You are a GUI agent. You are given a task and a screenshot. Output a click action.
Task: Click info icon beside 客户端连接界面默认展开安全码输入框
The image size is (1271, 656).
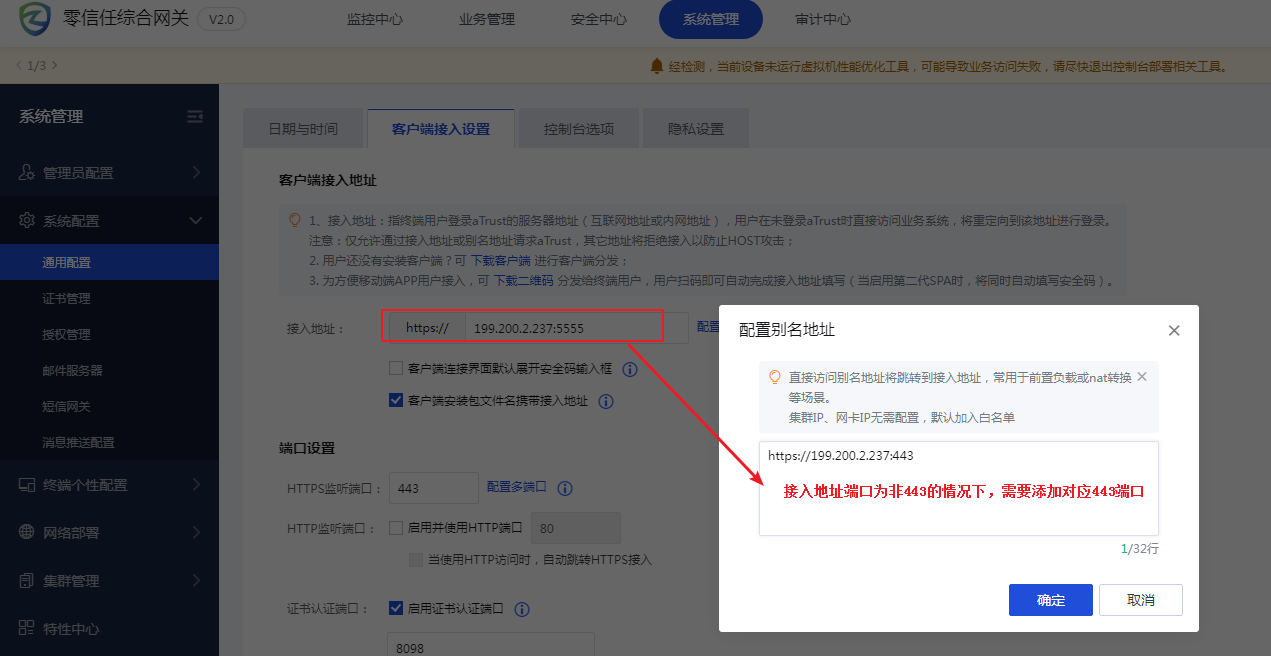pos(630,369)
